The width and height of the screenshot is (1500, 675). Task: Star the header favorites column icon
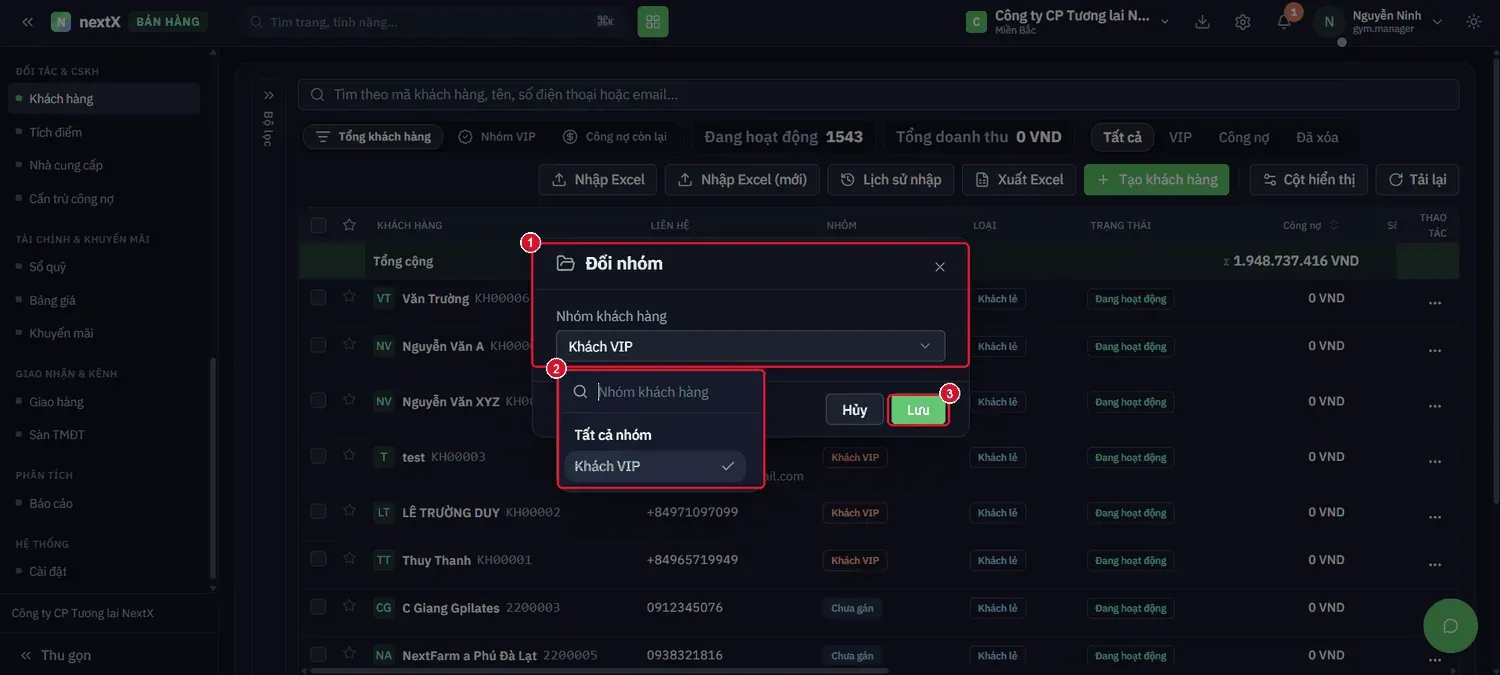349,225
